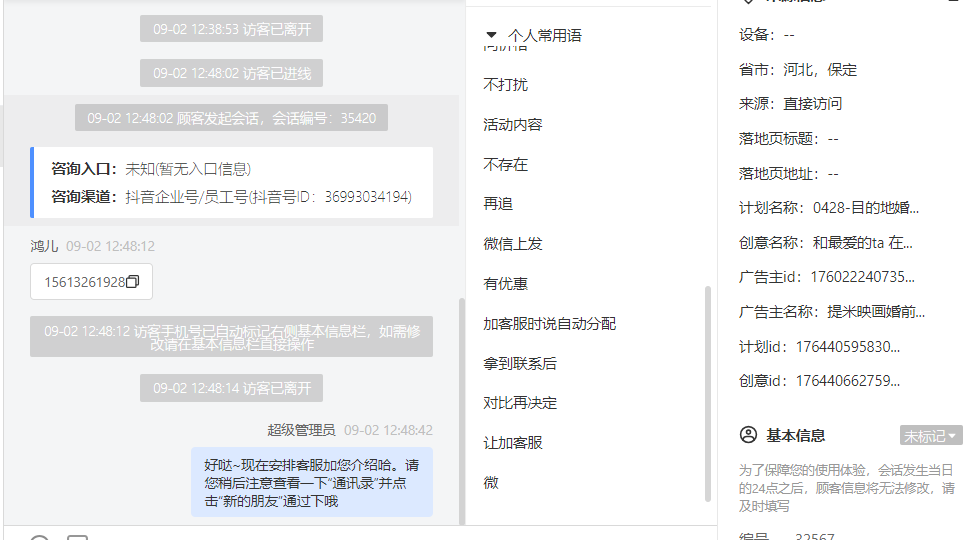Select quick phrase 不打扰
Image resolution: width=976 pixels, height=540 pixels.
[x=505, y=85]
